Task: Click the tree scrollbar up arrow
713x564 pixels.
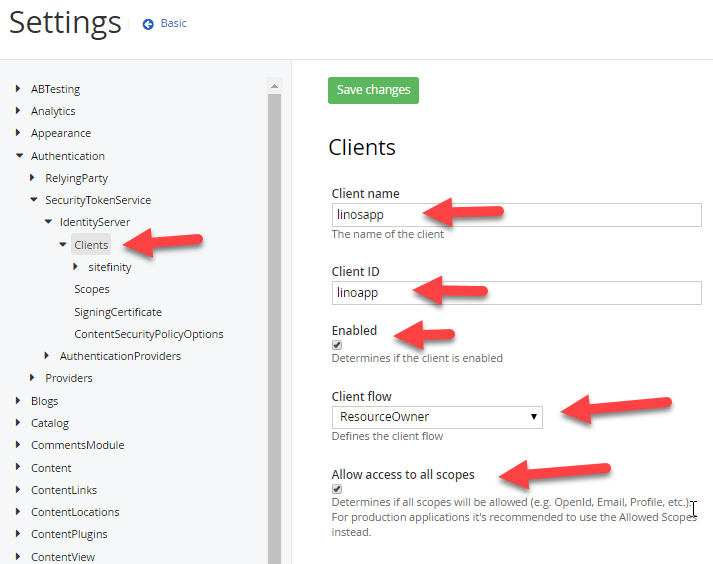Action: click(274, 86)
